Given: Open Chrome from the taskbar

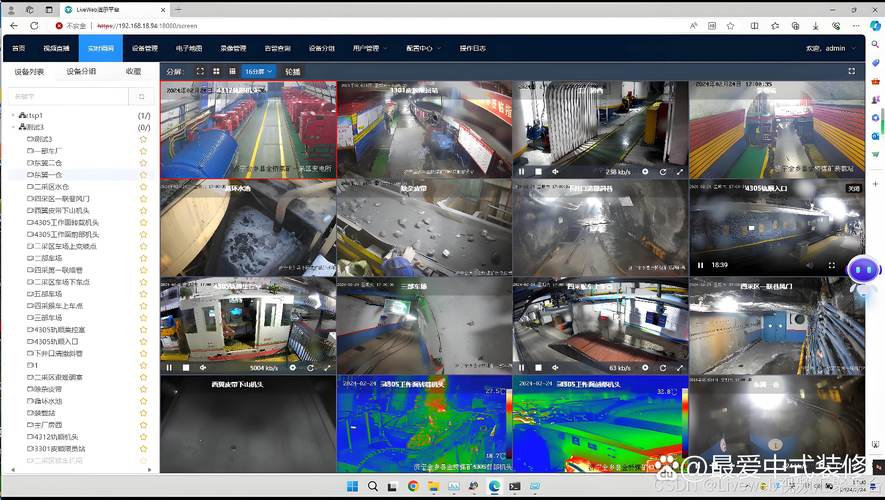Looking at the screenshot, I should coord(413,486).
